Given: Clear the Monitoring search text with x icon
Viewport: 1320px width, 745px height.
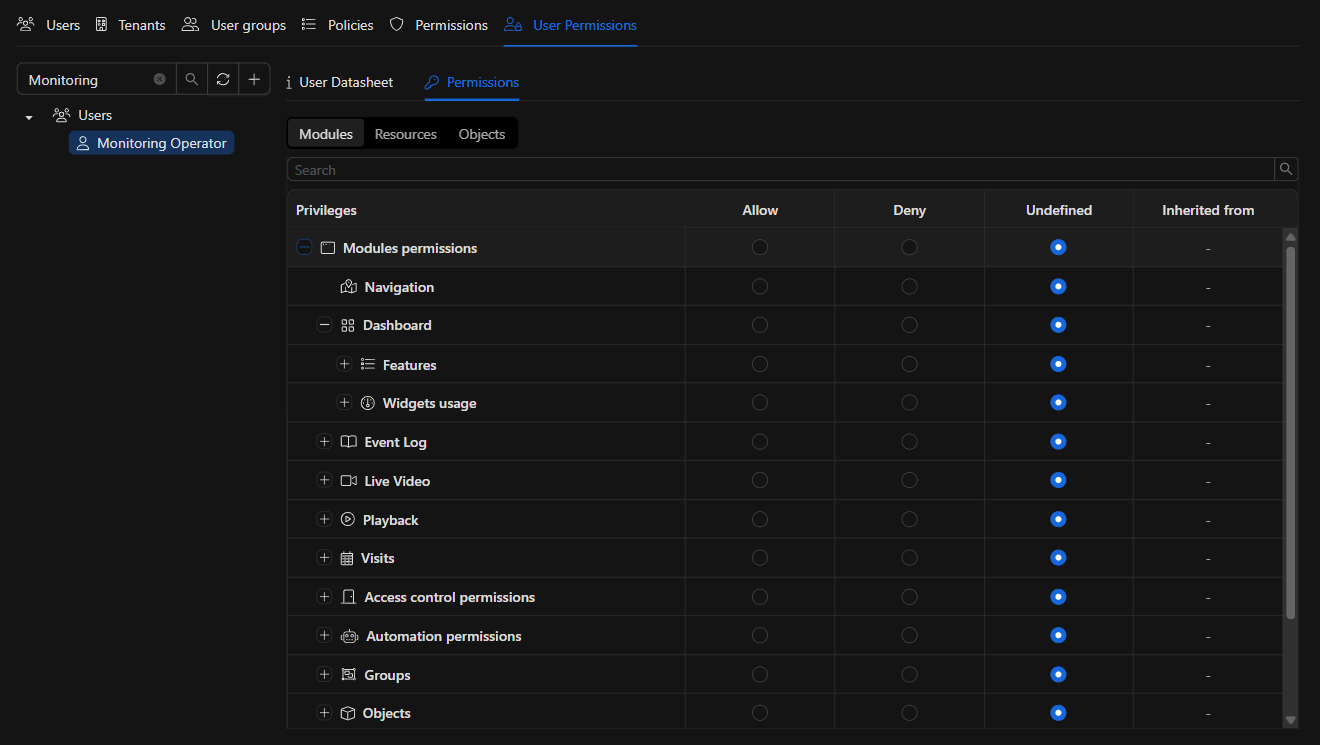Looking at the screenshot, I should 159,79.
